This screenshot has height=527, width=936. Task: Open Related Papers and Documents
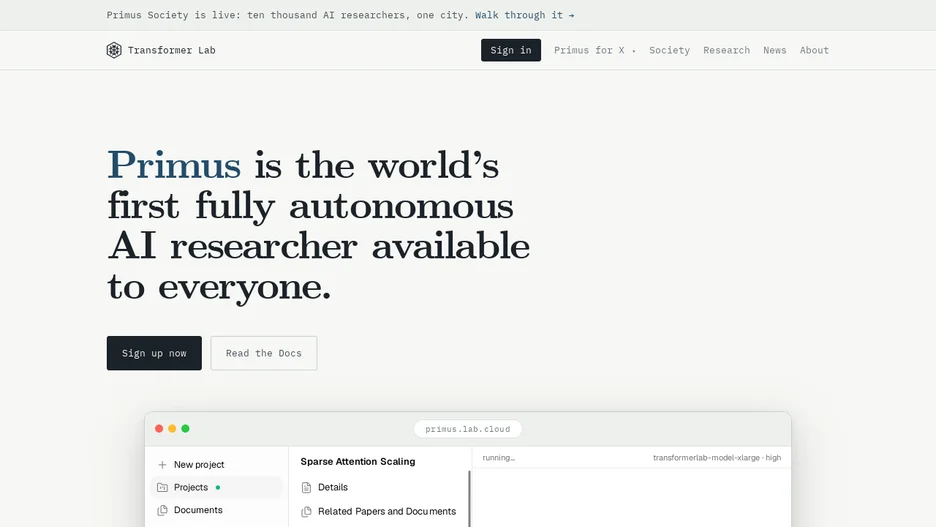click(387, 511)
